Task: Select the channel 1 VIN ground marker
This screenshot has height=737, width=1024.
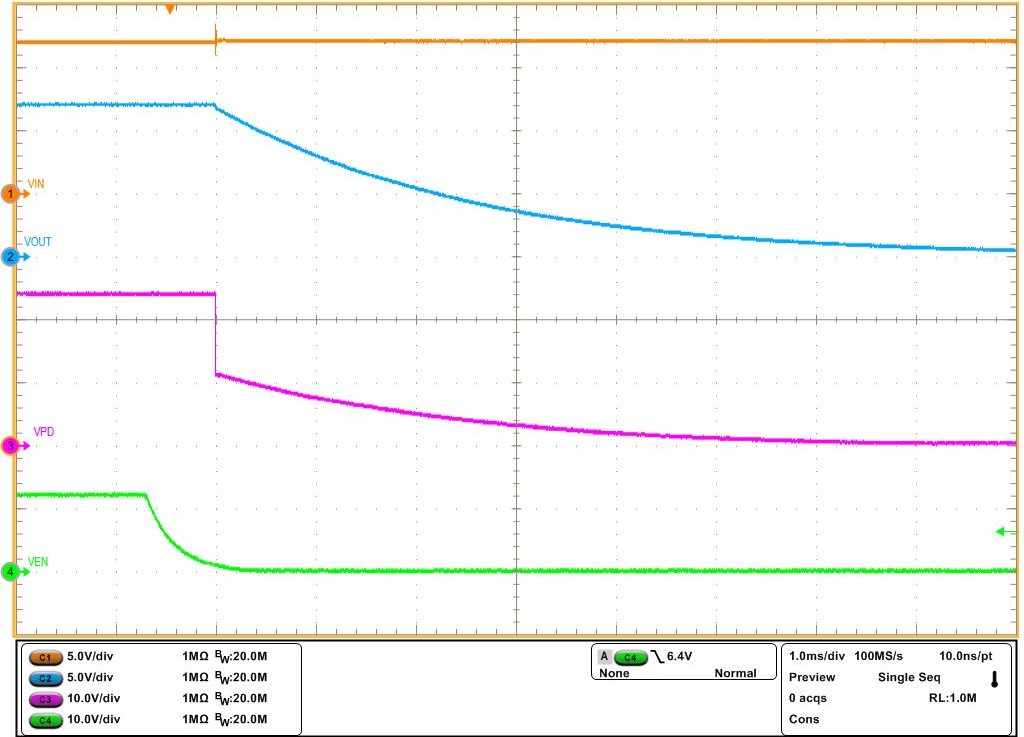Action: [x=11, y=194]
